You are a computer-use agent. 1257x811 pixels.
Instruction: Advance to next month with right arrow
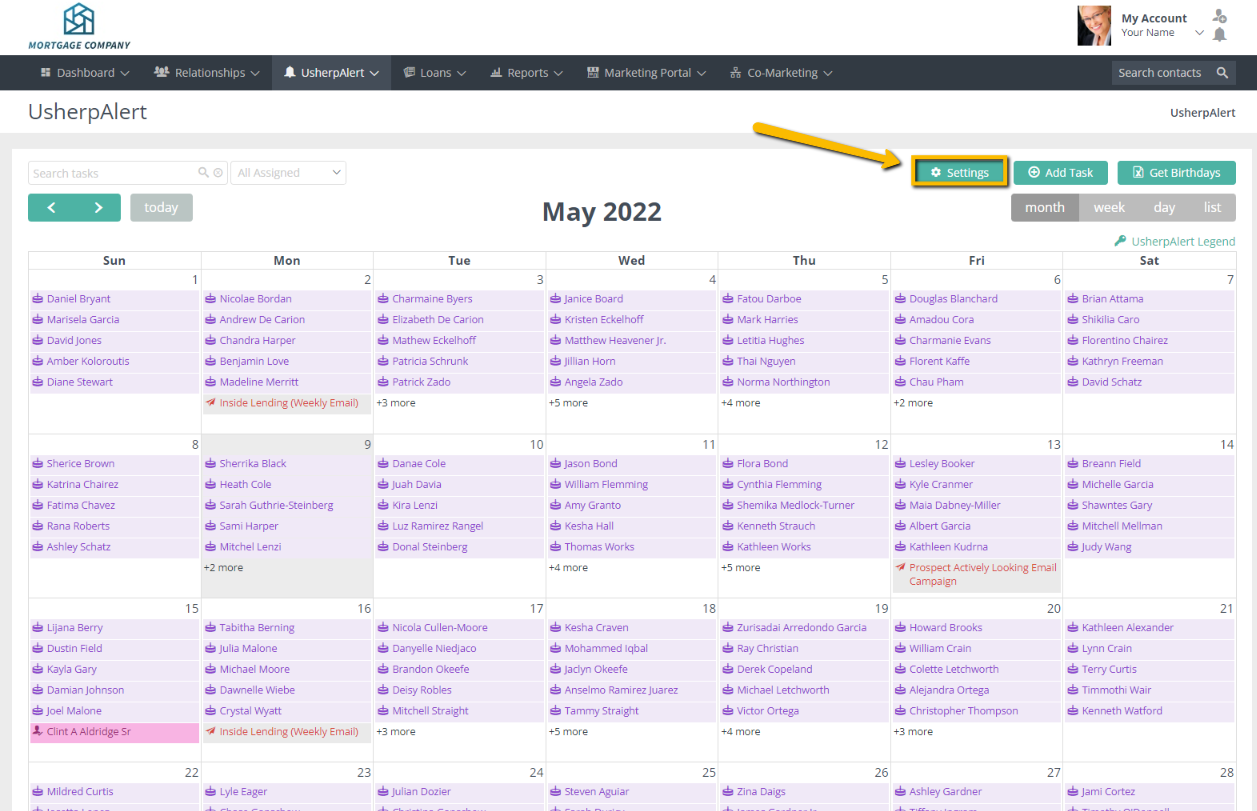pyautogui.click(x=98, y=207)
